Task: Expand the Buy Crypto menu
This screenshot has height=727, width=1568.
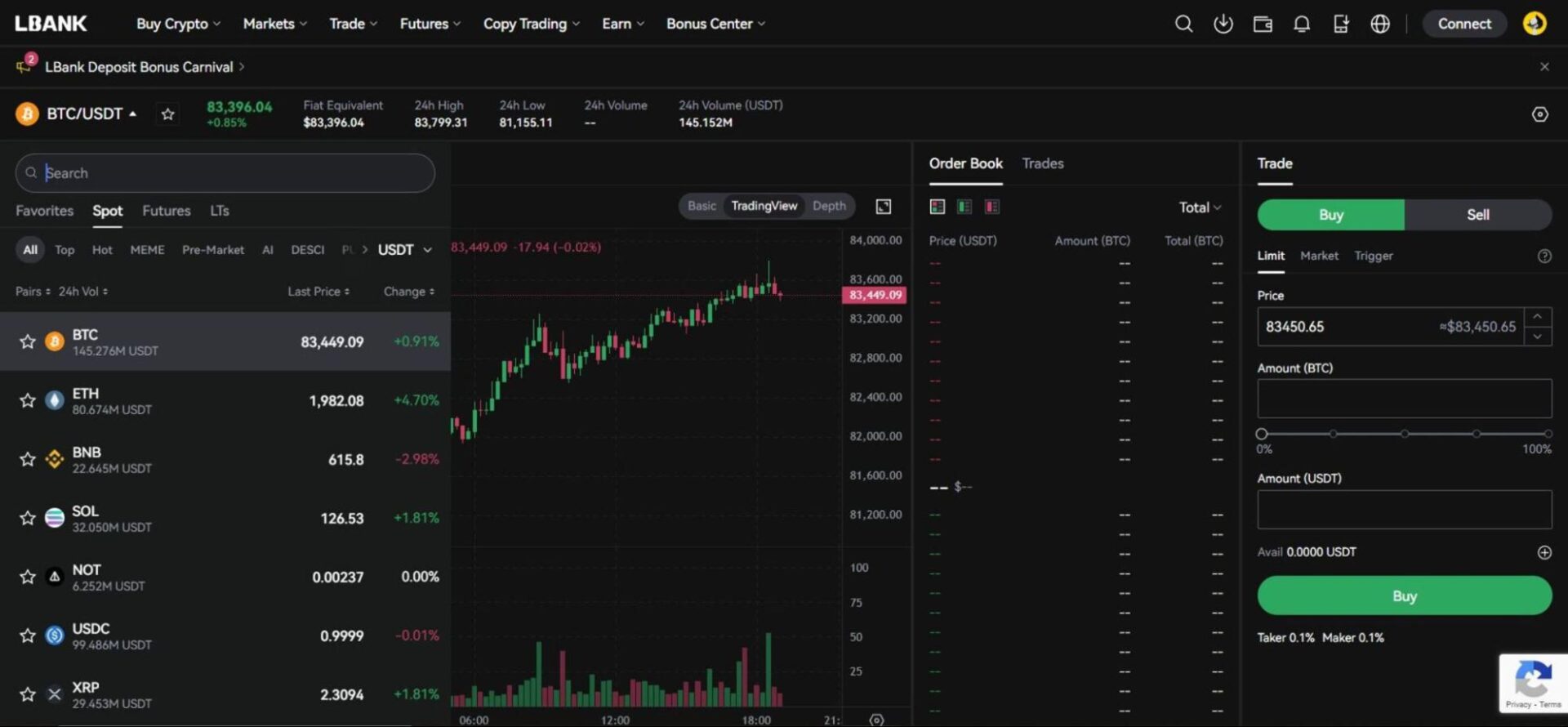Action: [178, 24]
